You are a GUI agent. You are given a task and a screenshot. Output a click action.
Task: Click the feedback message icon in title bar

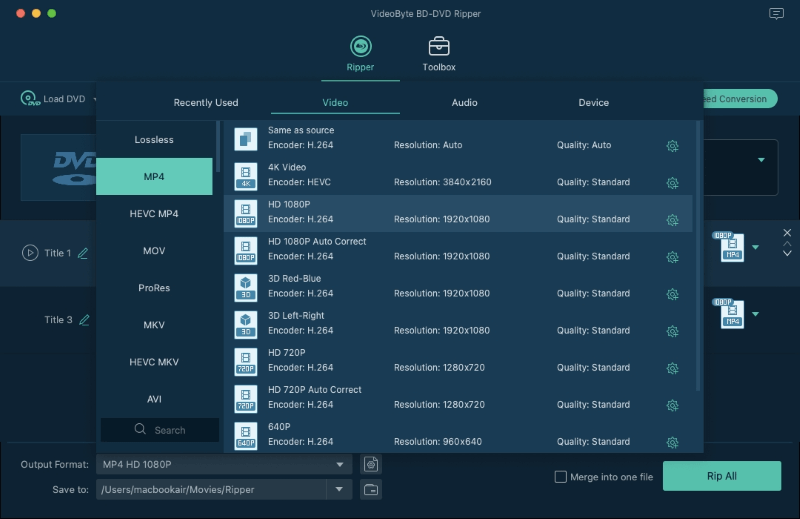(x=776, y=14)
